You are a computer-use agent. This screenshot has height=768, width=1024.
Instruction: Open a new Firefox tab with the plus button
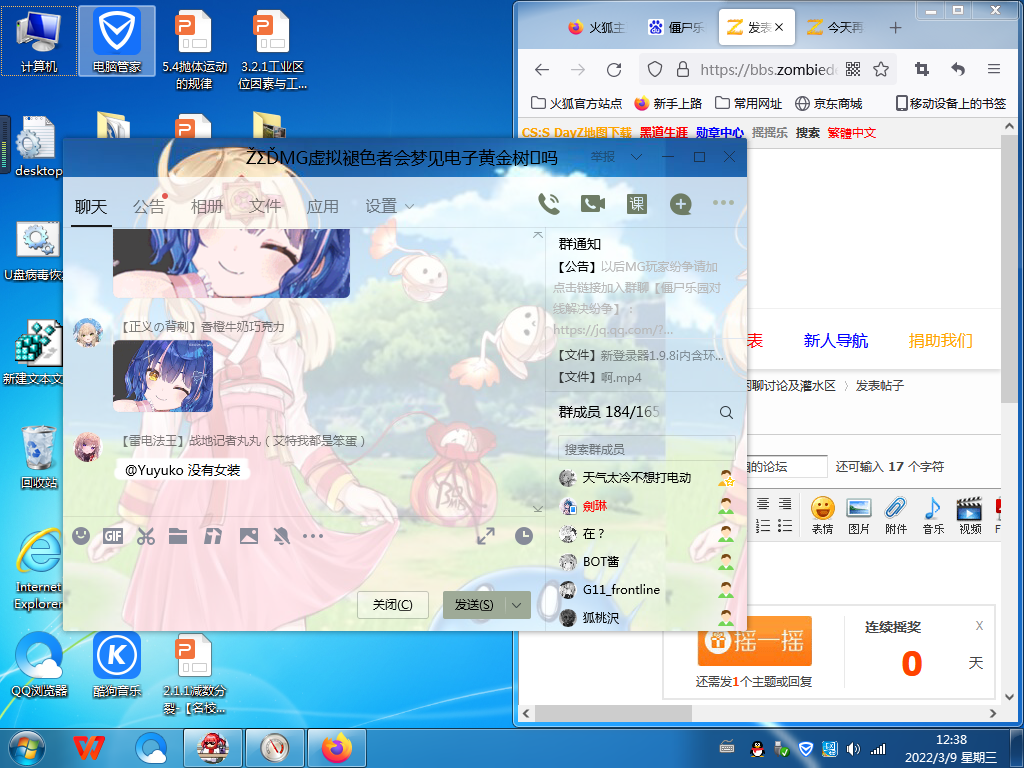tap(895, 27)
